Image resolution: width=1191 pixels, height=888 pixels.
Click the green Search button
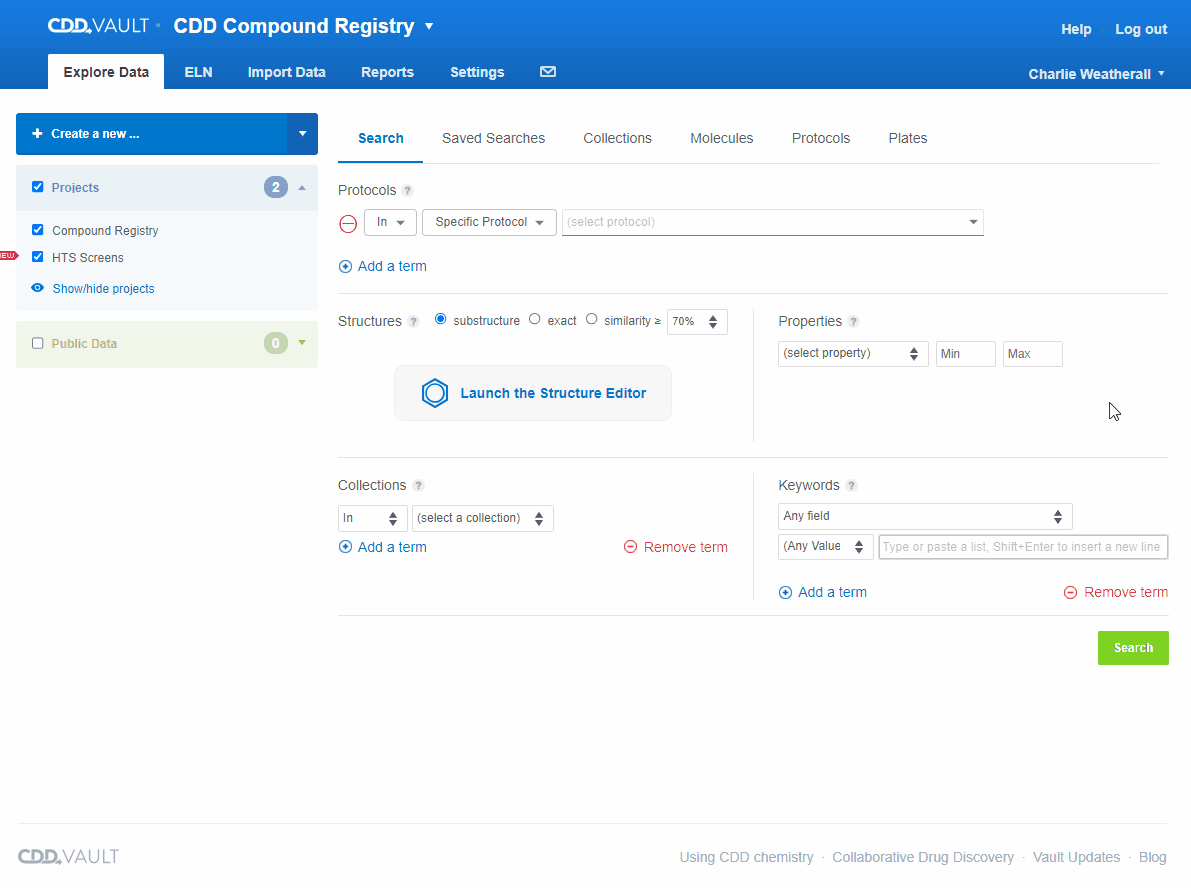point(1133,648)
